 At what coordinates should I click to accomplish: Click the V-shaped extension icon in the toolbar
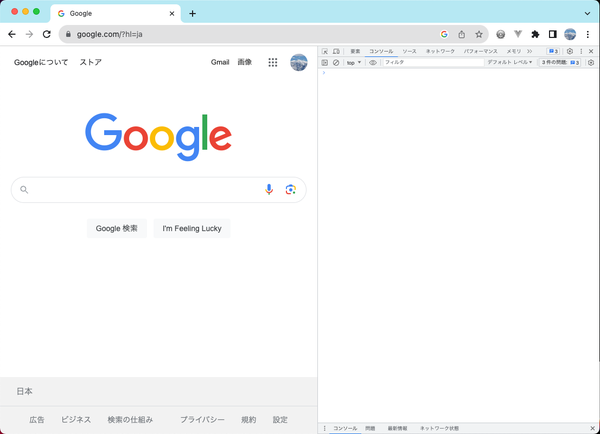click(518, 34)
